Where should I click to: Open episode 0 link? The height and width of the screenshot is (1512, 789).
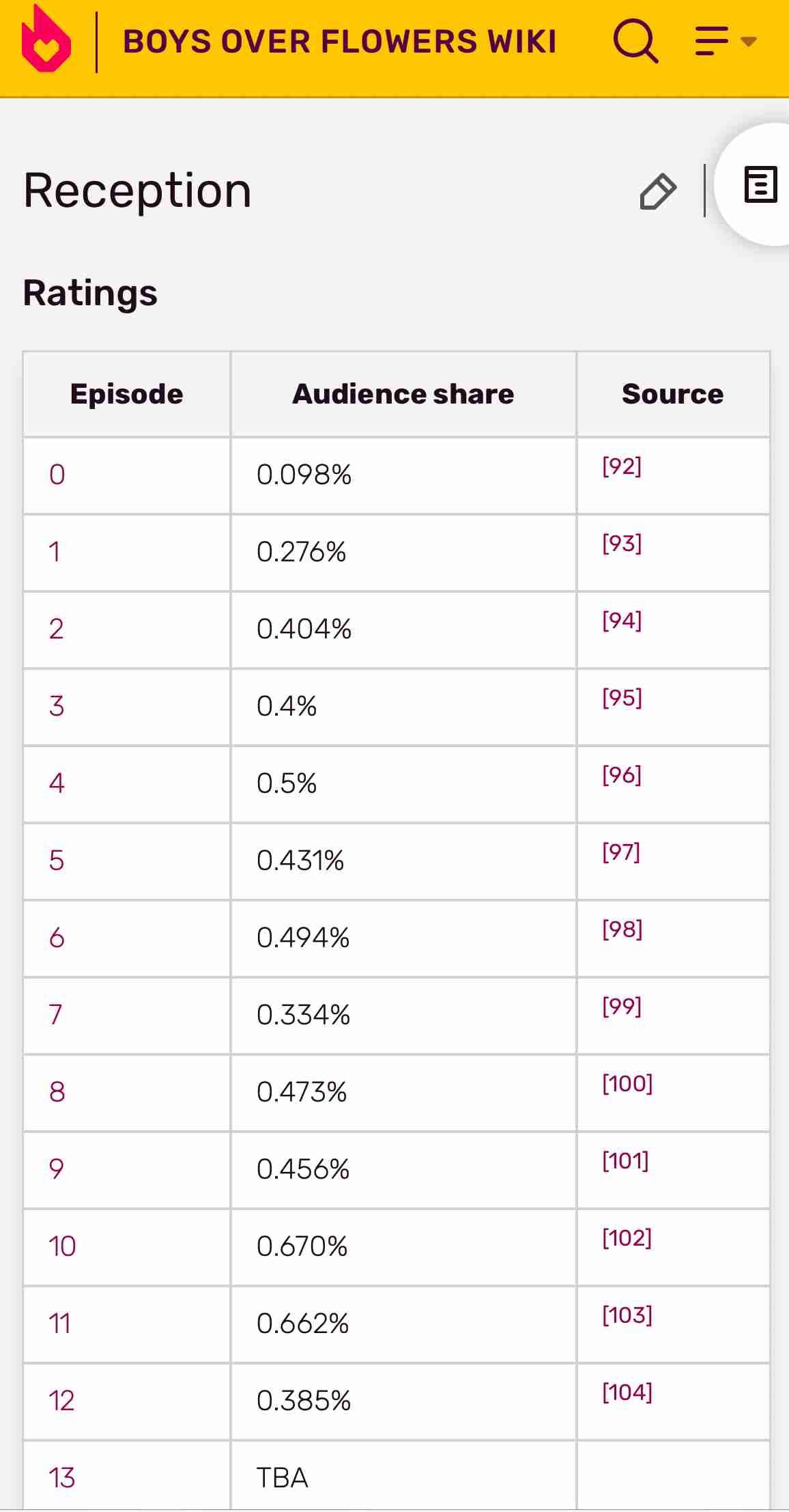pos(57,475)
